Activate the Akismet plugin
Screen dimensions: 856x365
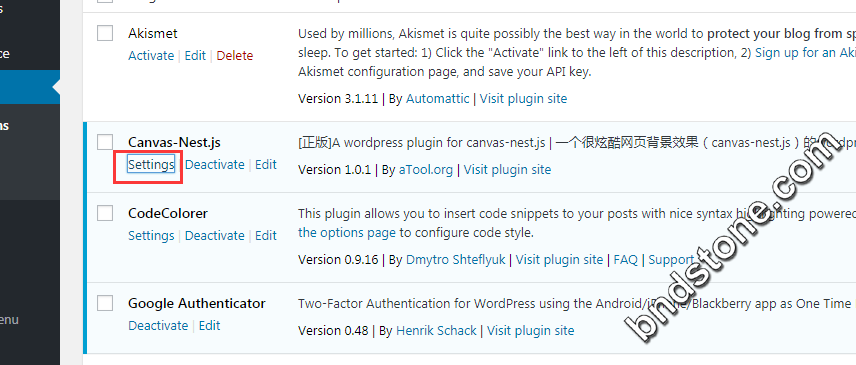pos(151,56)
